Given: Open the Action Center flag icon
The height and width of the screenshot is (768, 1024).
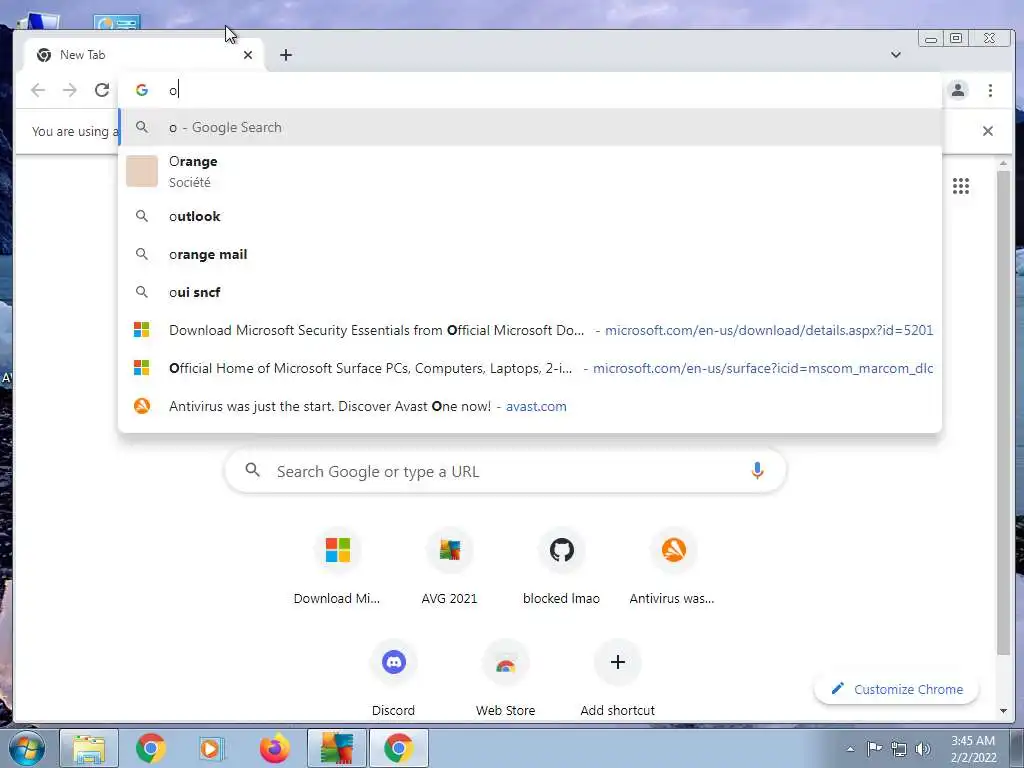Looking at the screenshot, I should tap(874, 748).
